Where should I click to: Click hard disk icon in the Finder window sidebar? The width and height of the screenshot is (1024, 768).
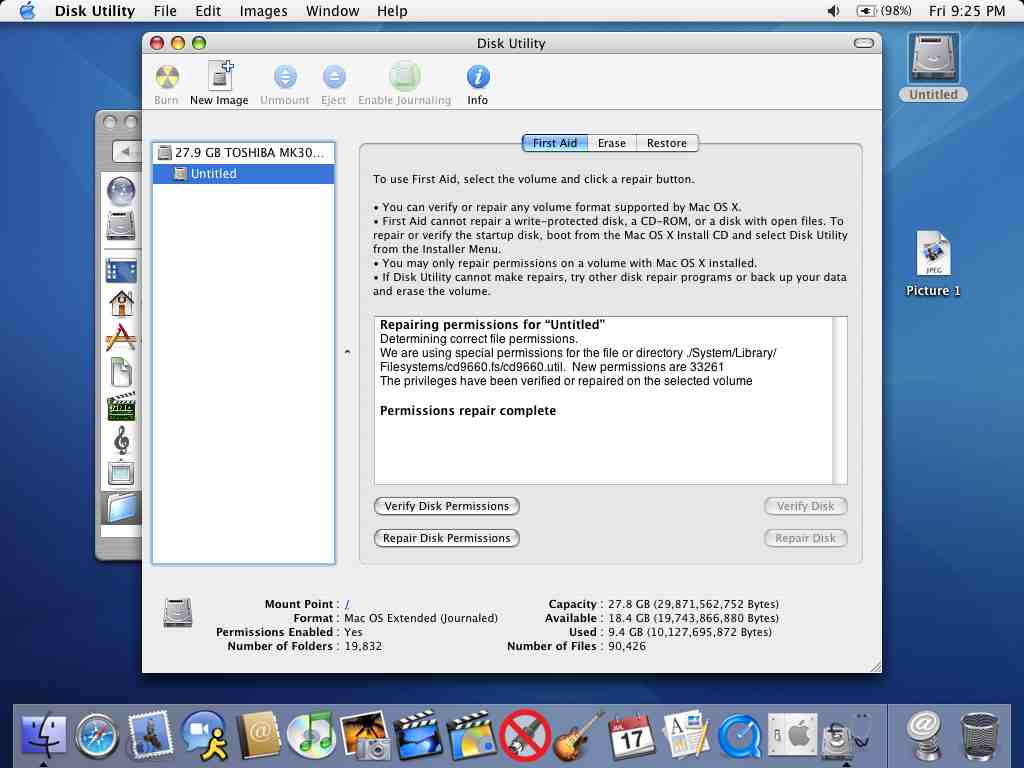pyautogui.click(x=121, y=225)
